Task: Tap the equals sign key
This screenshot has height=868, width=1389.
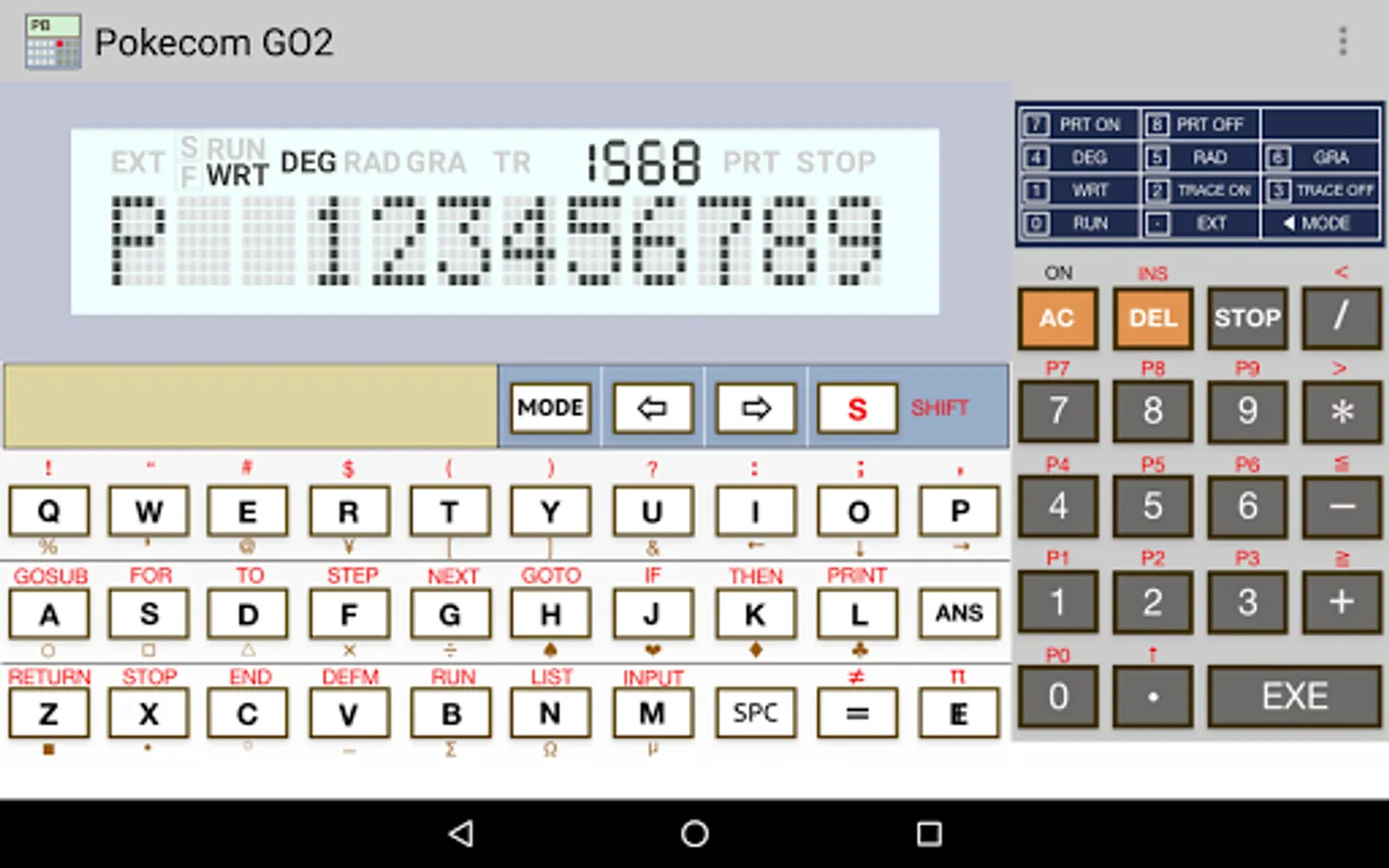Action: 858,714
